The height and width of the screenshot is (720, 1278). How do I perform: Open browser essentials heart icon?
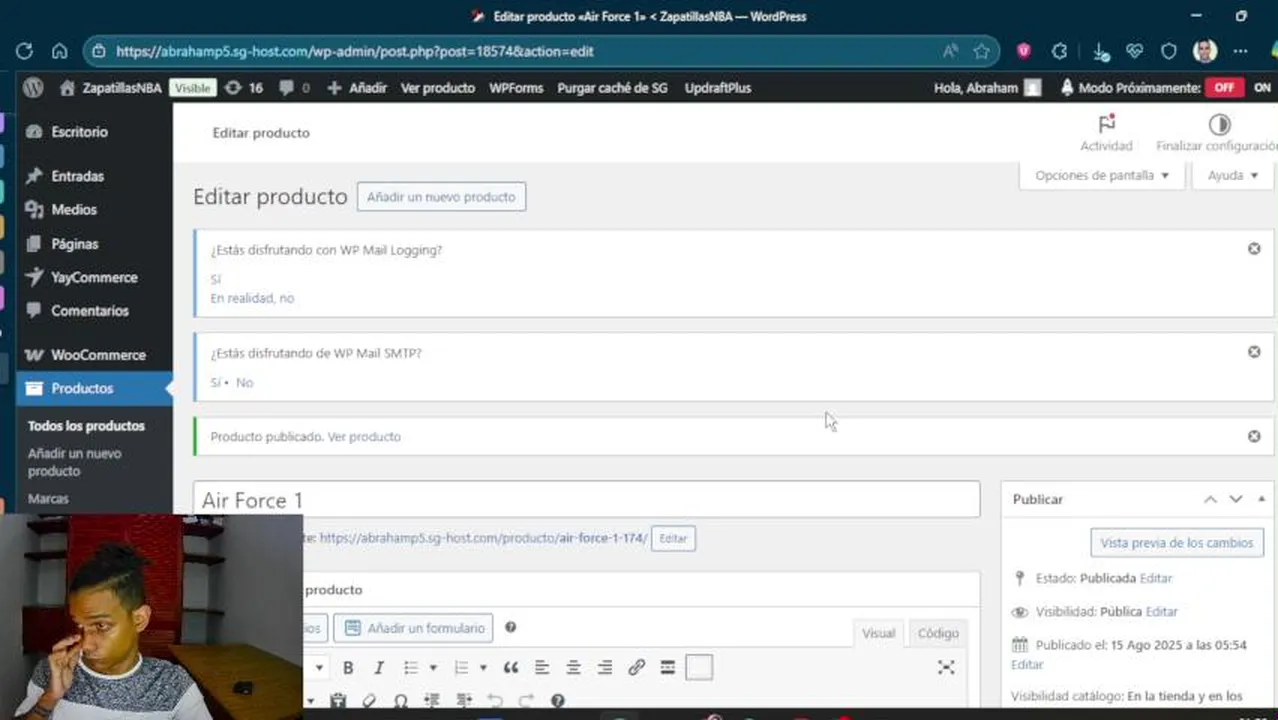pyautogui.click(x=1134, y=51)
